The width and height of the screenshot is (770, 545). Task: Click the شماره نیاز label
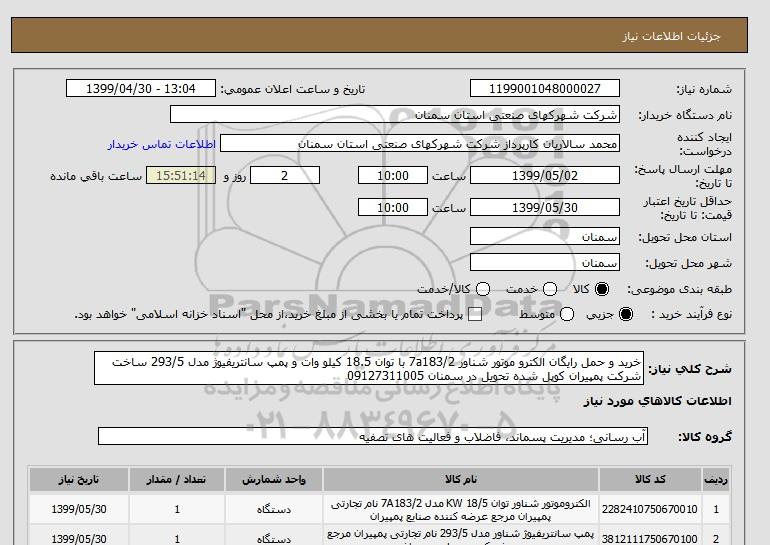click(x=704, y=89)
